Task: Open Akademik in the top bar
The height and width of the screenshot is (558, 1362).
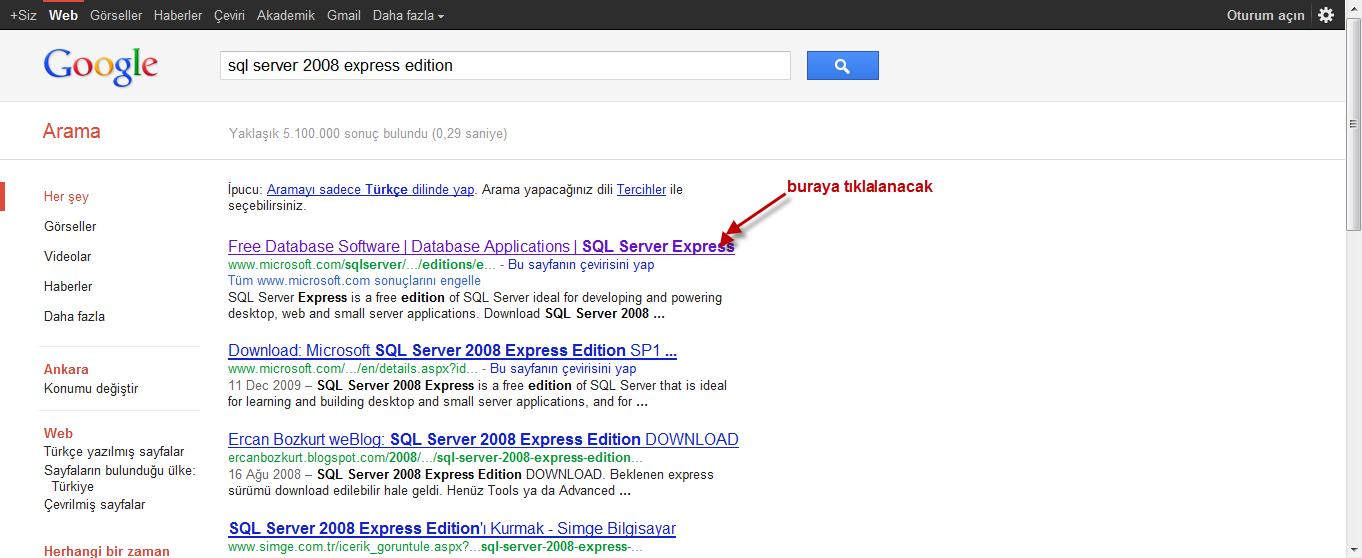Action: pyautogui.click(x=286, y=15)
